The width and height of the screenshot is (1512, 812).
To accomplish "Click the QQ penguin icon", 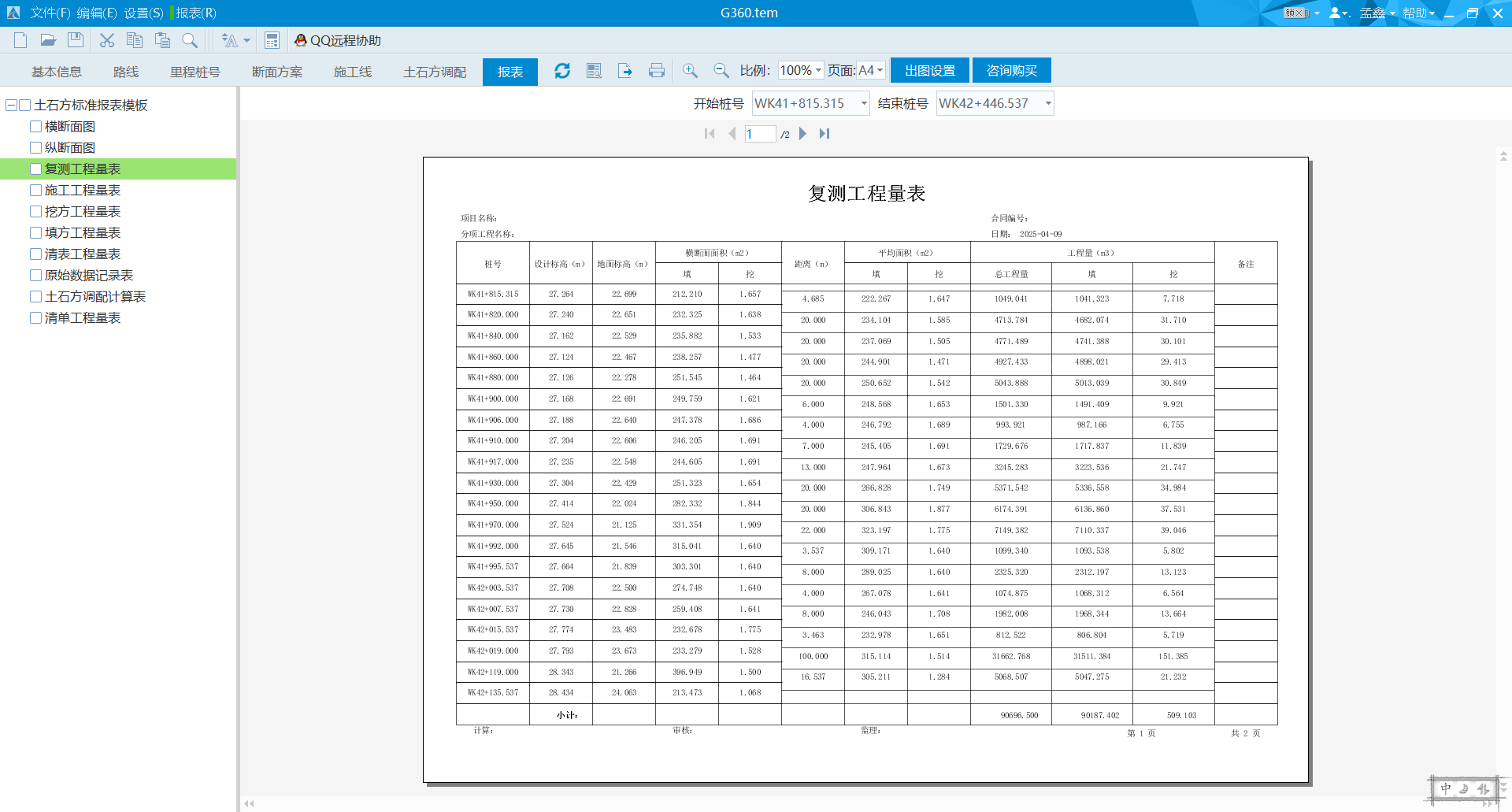I will pyautogui.click(x=300, y=40).
